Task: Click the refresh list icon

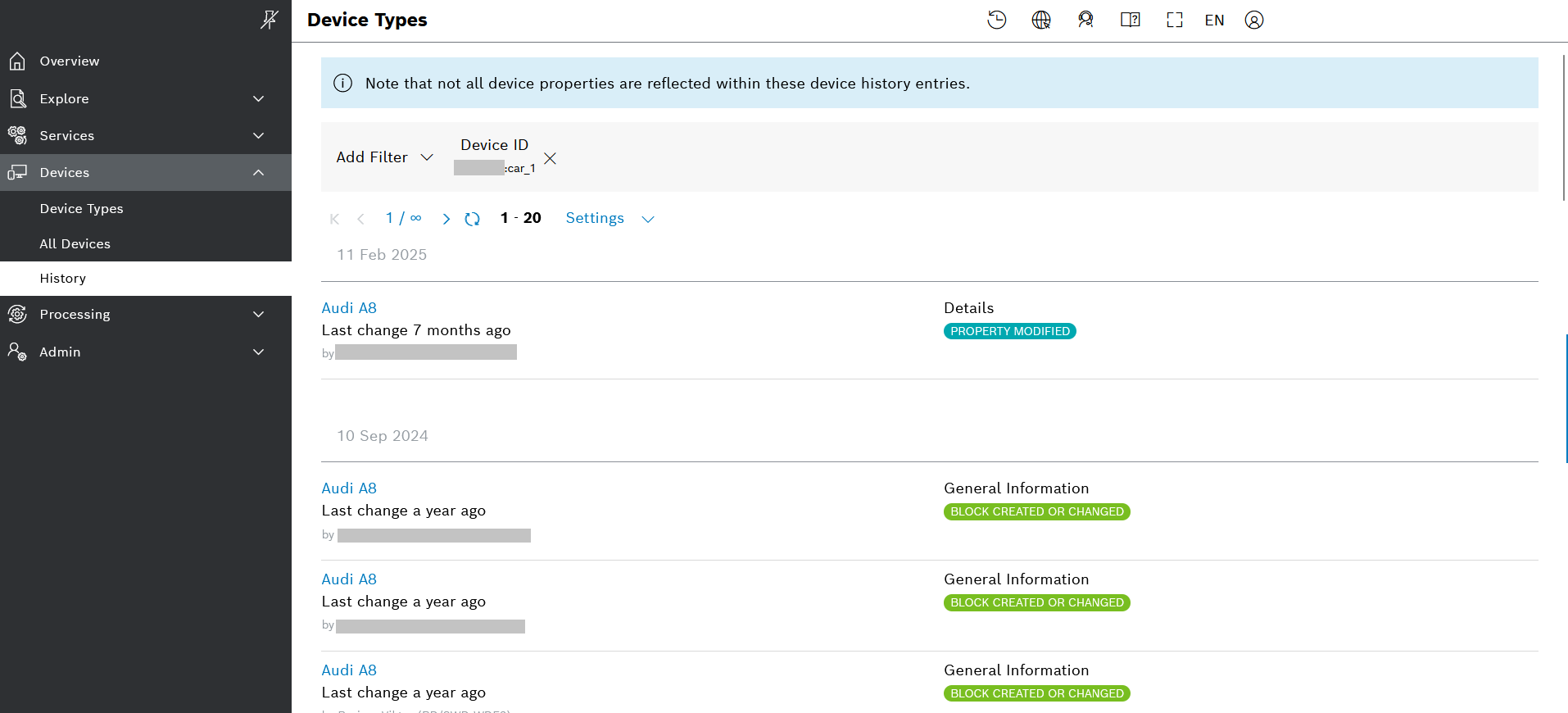Action: pos(472,219)
